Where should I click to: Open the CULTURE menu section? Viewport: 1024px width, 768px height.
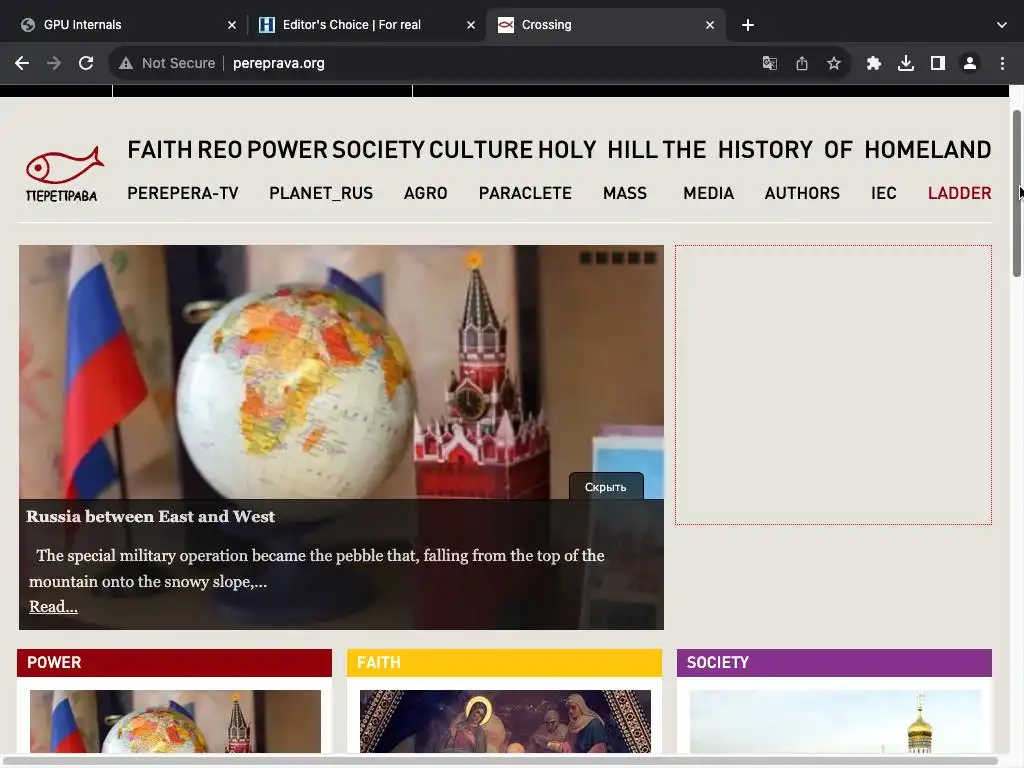tap(481, 150)
